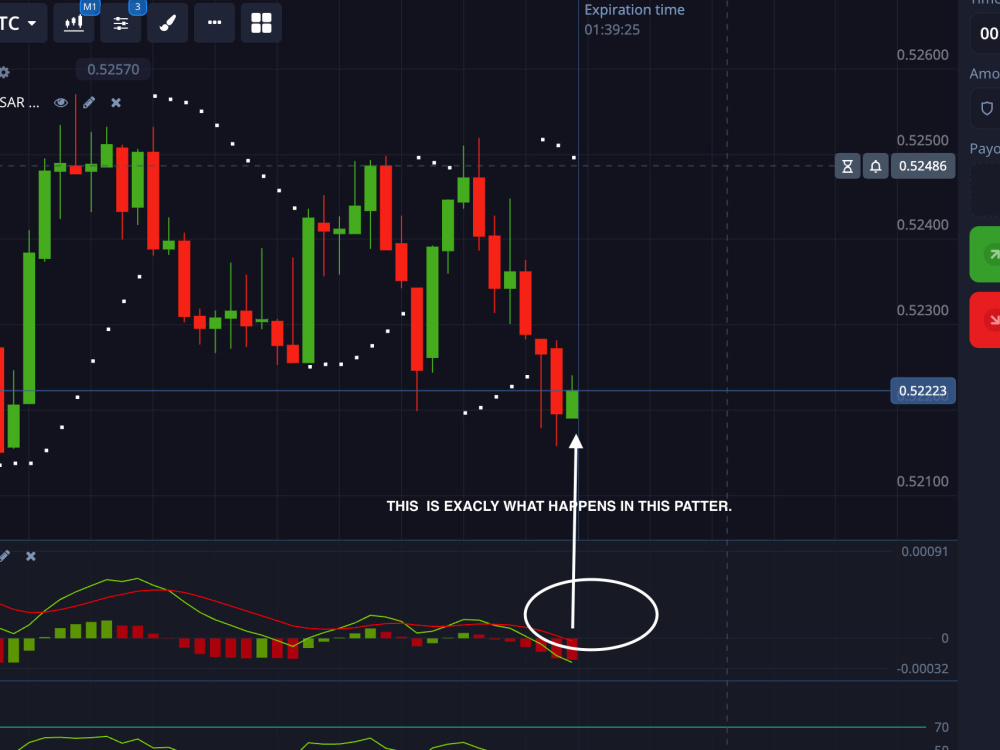Click the 01:39:25 expiration countdown
Image resolution: width=1000 pixels, height=750 pixels.
pyautogui.click(x=612, y=30)
